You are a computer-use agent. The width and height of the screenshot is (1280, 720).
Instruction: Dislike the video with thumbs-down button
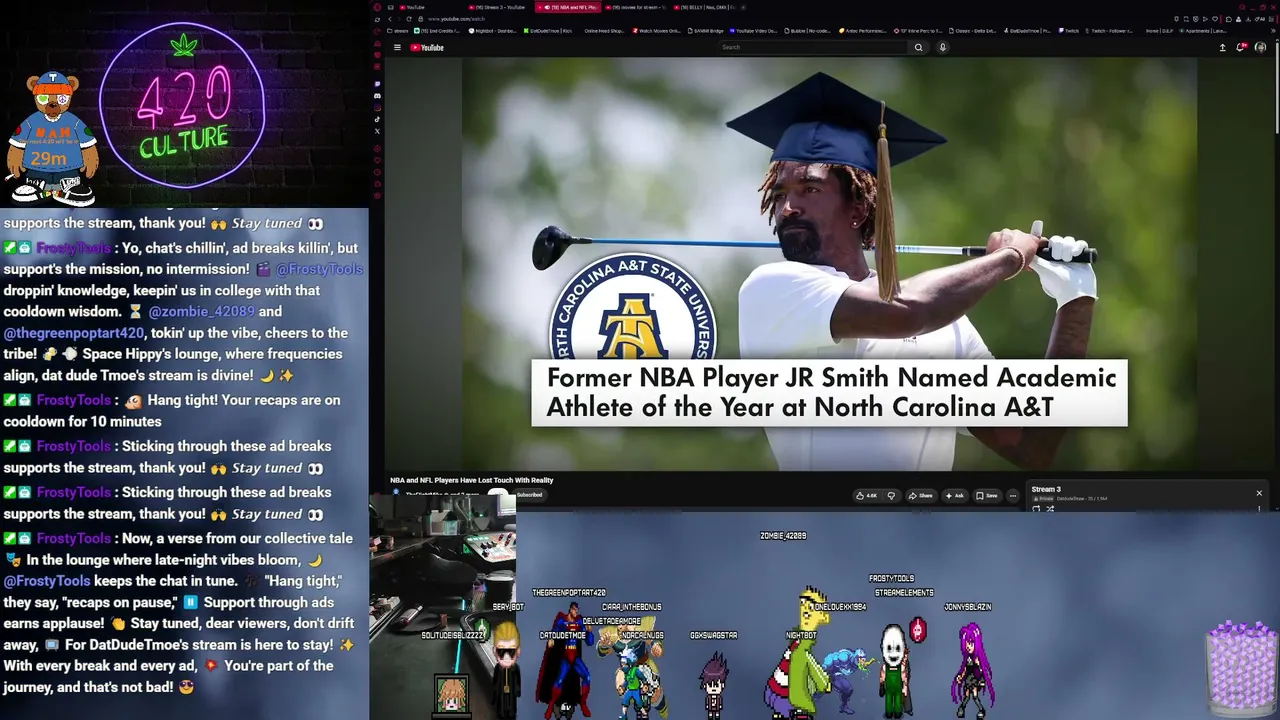coord(891,496)
